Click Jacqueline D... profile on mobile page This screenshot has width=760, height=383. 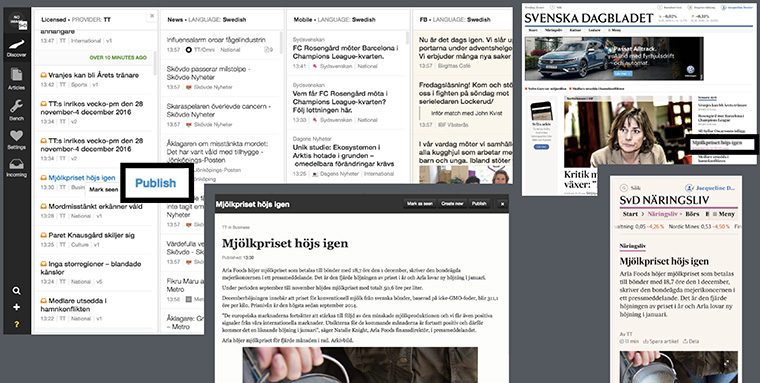711,187
